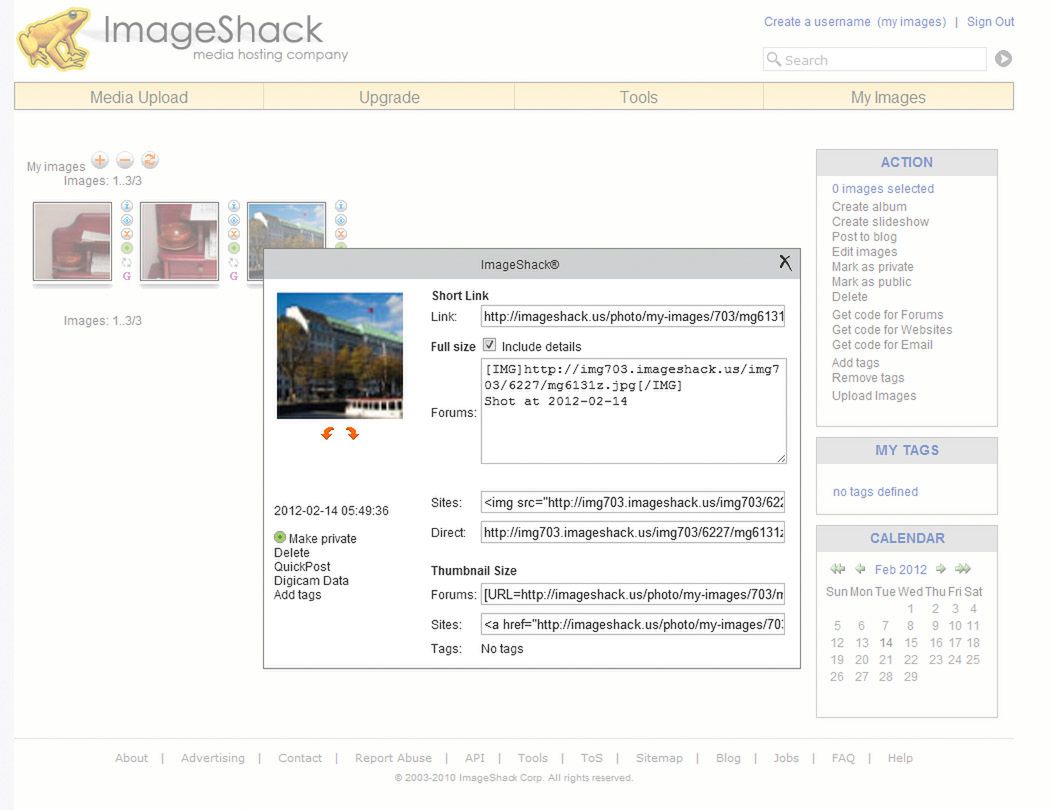Click the green Make private toggle
Screen dimensions: 1052x810
[280, 537]
